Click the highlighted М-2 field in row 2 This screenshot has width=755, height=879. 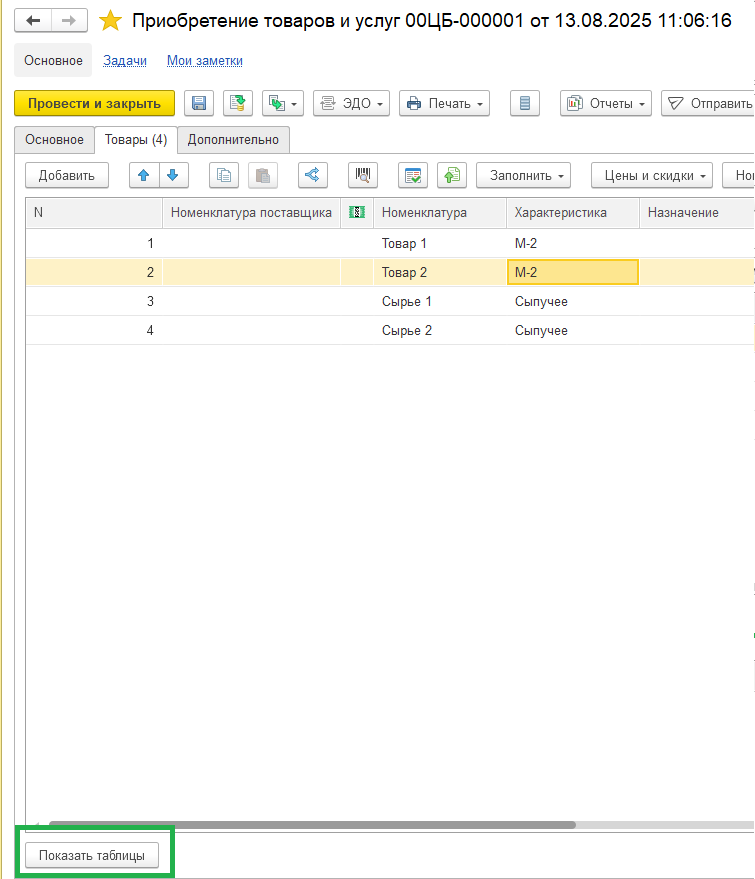tap(573, 272)
